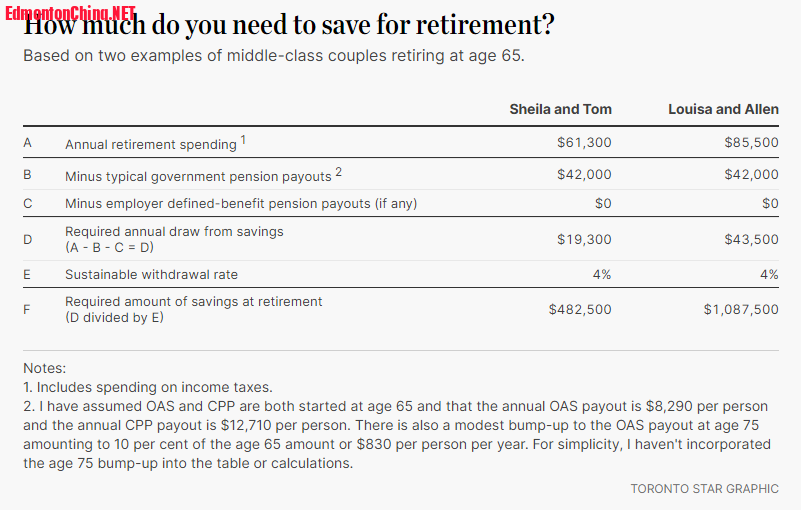Click Louisa and Allen's $42,000 pension value
Screen dimensions: 801x510
coord(751,175)
